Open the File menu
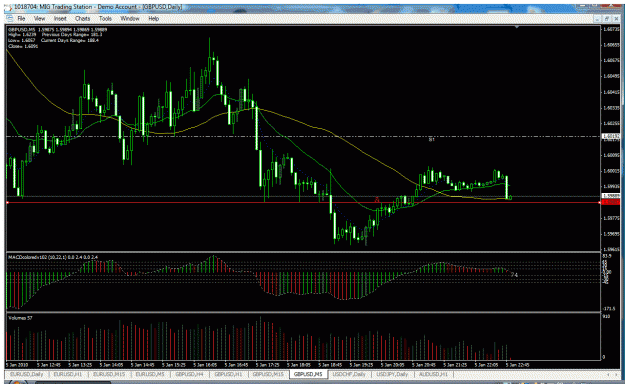 (x=21, y=18)
